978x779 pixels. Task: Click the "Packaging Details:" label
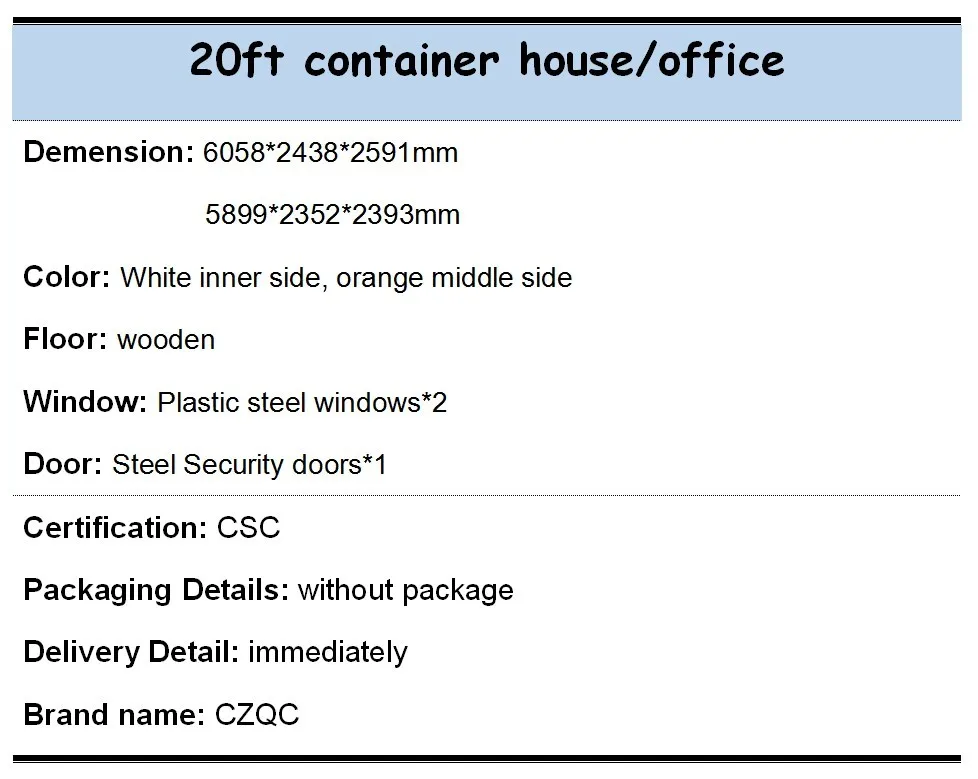click(156, 590)
